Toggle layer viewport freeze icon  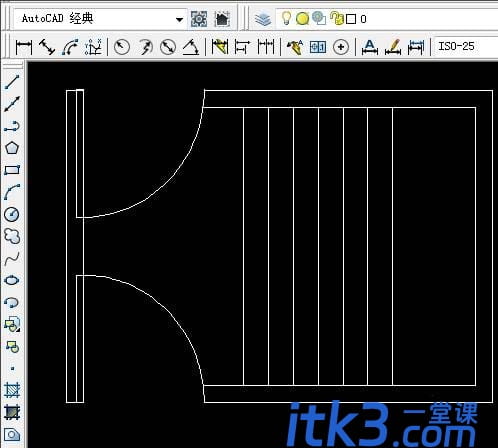(319, 18)
